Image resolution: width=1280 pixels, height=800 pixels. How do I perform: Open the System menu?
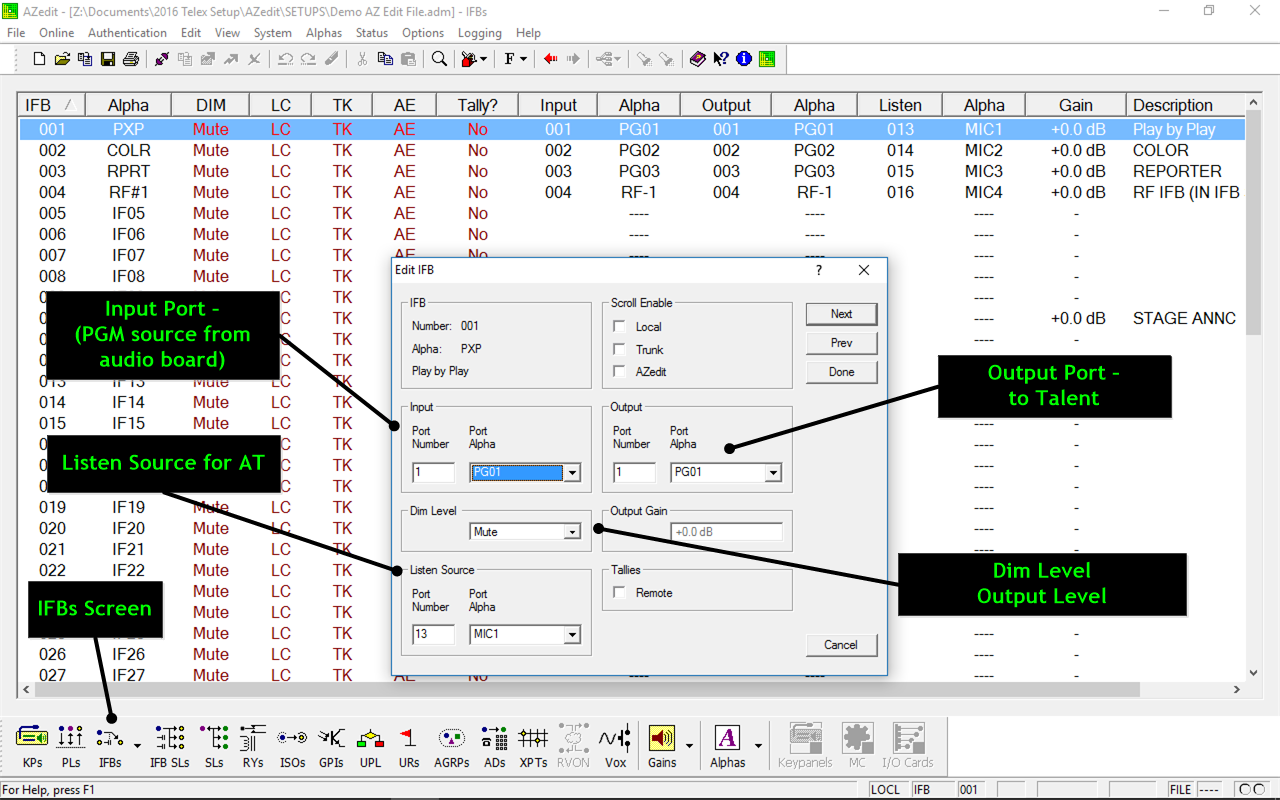click(x=273, y=33)
